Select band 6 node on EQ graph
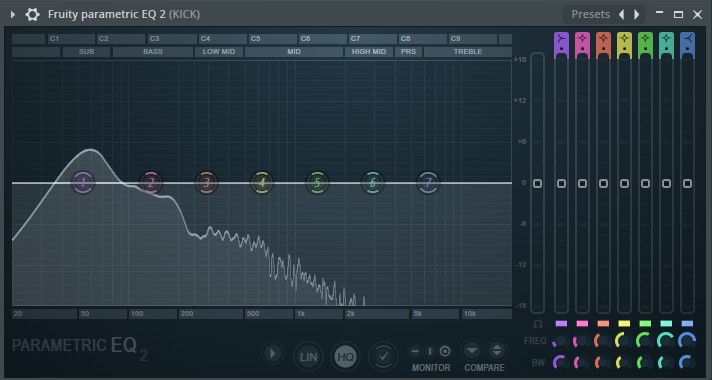The height and width of the screenshot is (380, 712). coord(372,183)
